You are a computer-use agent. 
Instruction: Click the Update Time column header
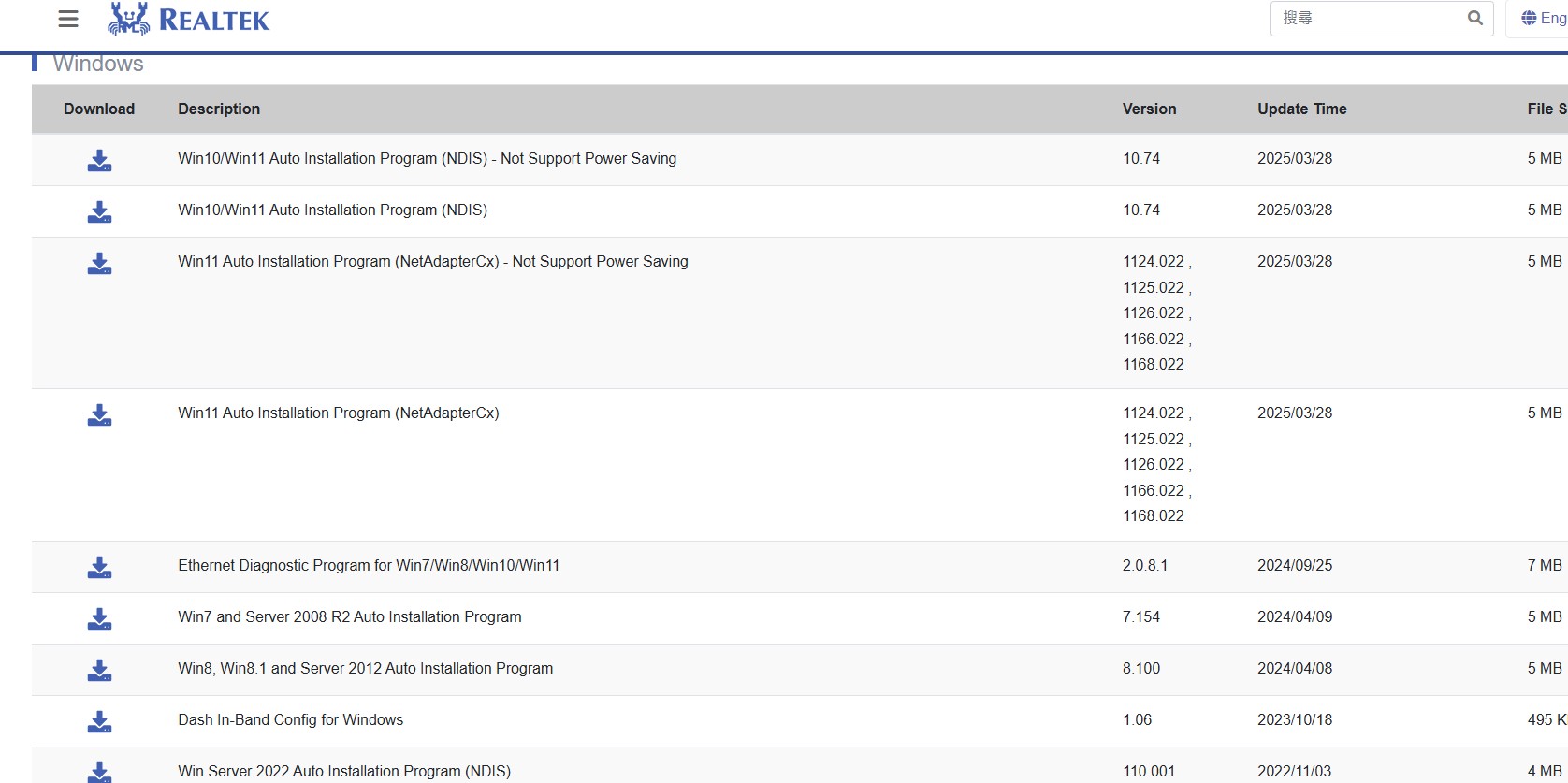tap(1301, 109)
